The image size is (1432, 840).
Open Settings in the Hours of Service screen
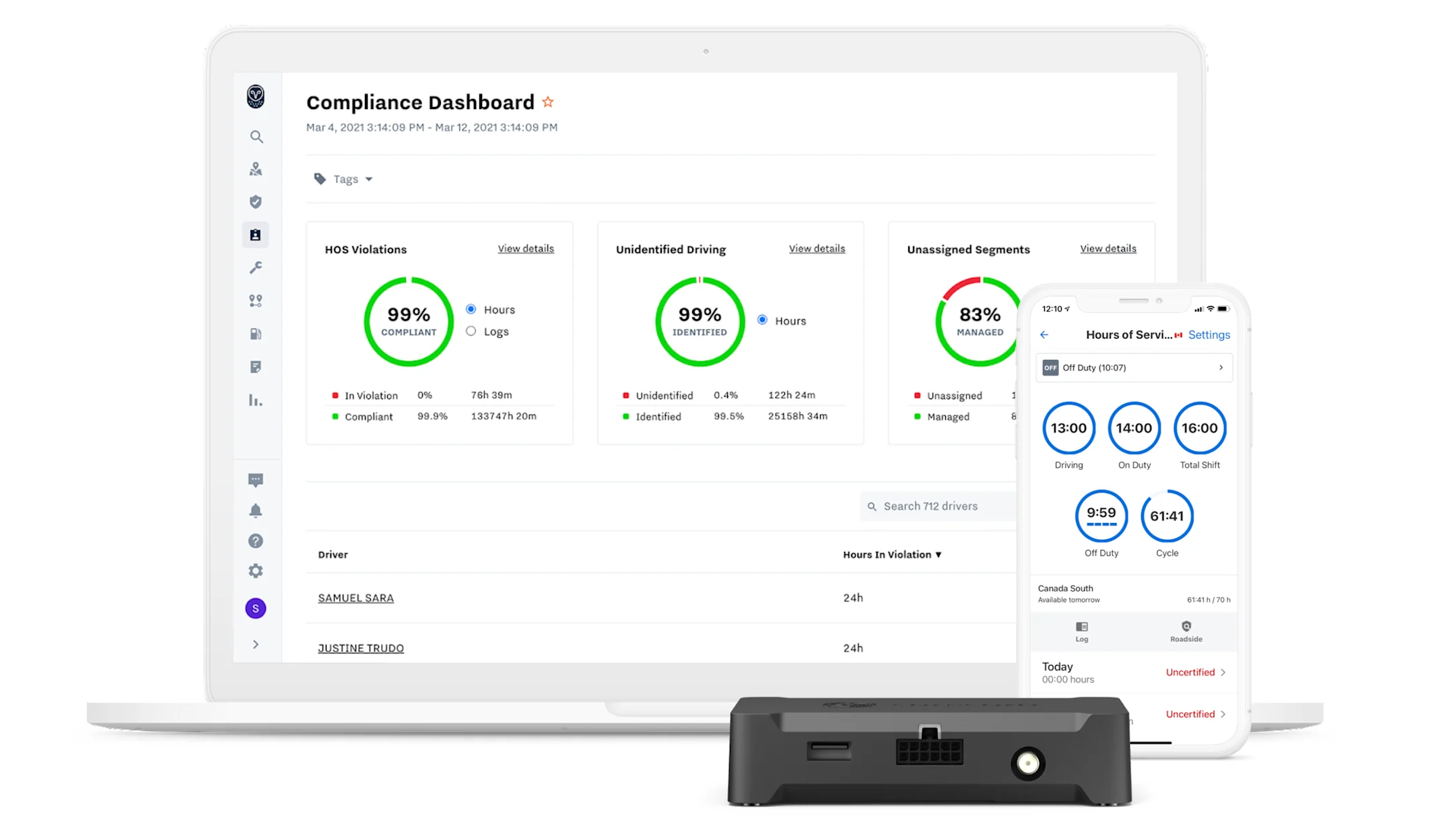coord(1208,335)
